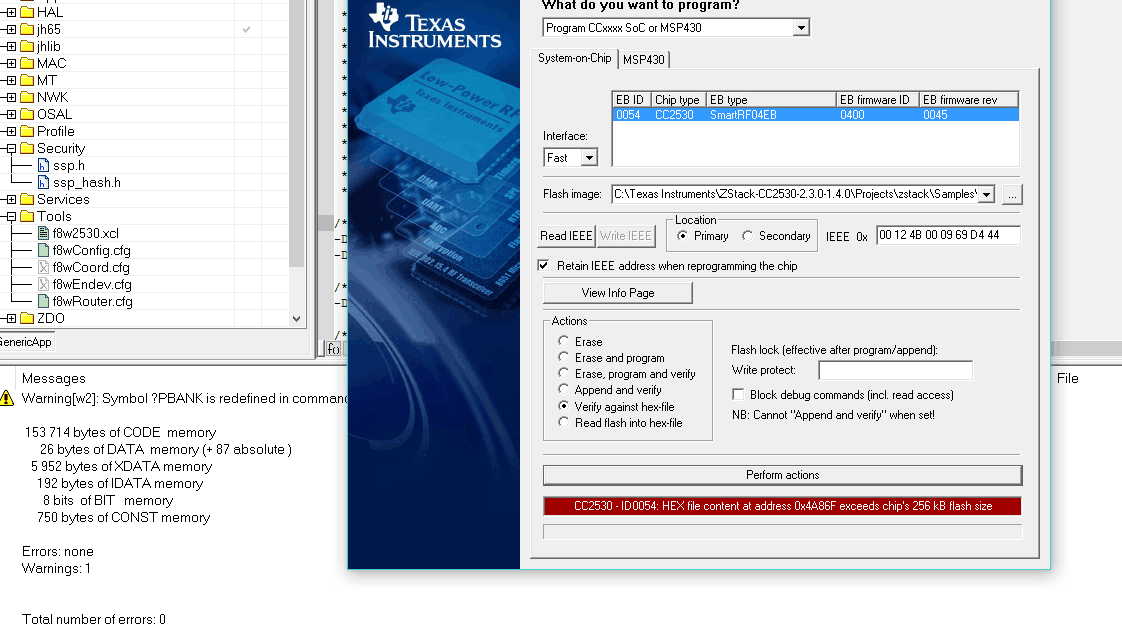This screenshot has height=624, width=1122.
Task: Click the workspace tree scroll down arrow
Action: tap(297, 319)
